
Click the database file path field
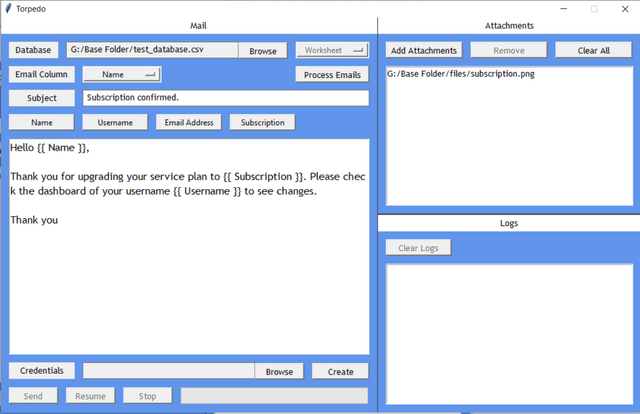(152, 50)
